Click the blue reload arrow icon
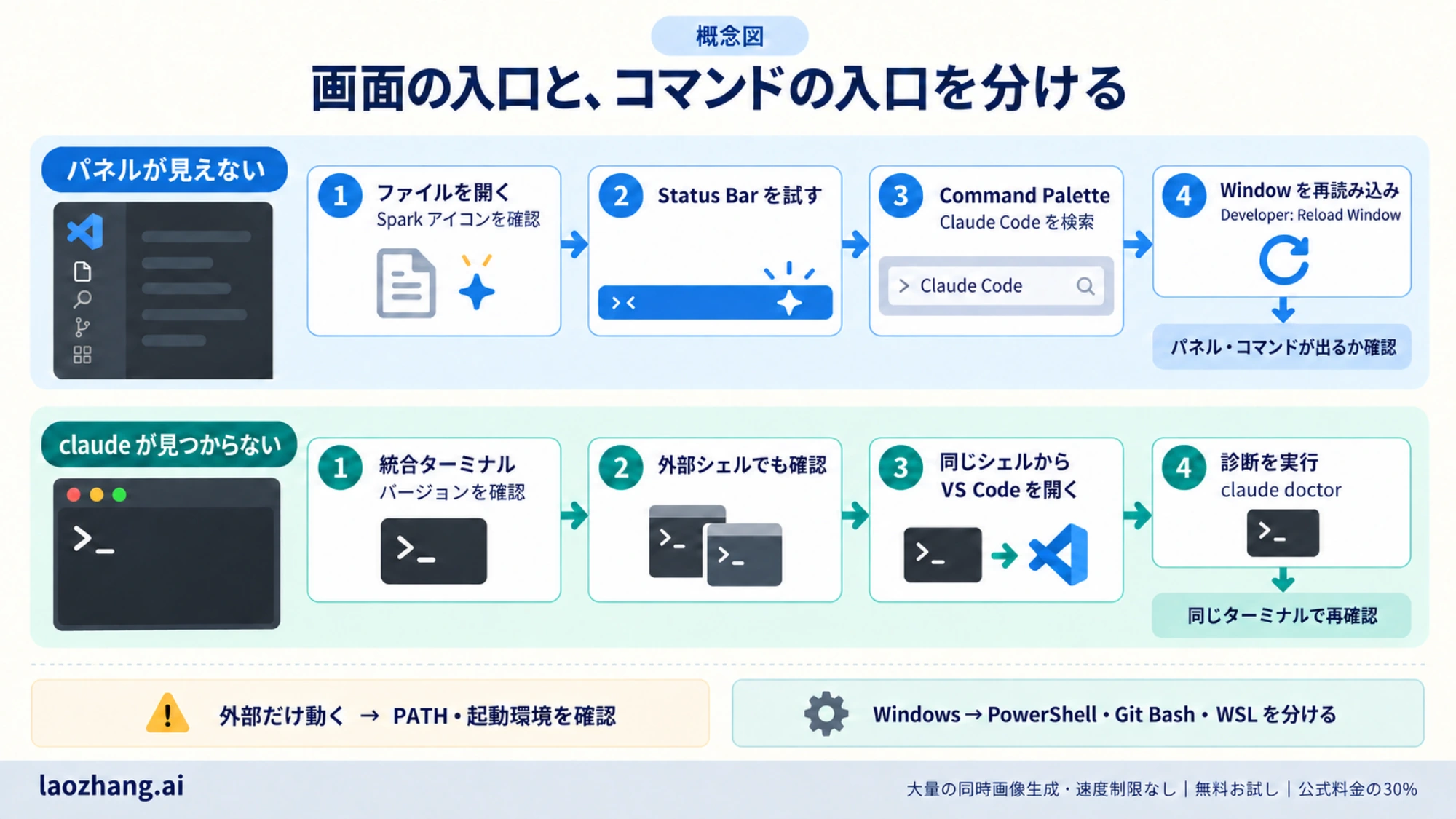Image resolution: width=1456 pixels, height=819 pixels. click(1283, 260)
